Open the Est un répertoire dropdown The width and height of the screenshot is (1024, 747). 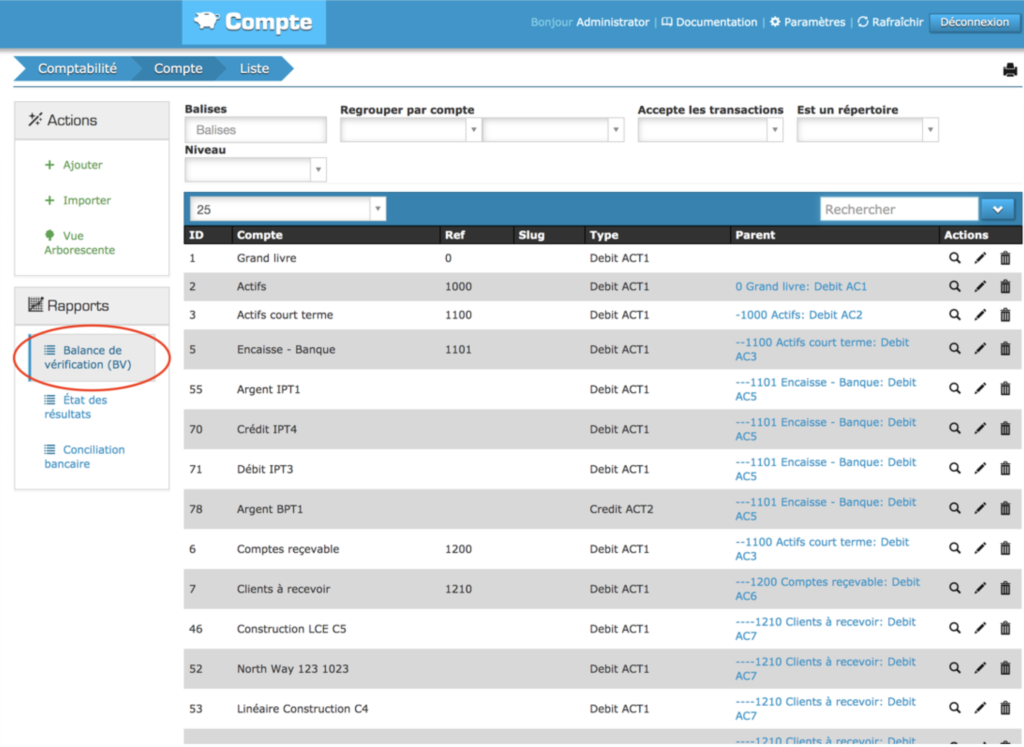pos(867,130)
